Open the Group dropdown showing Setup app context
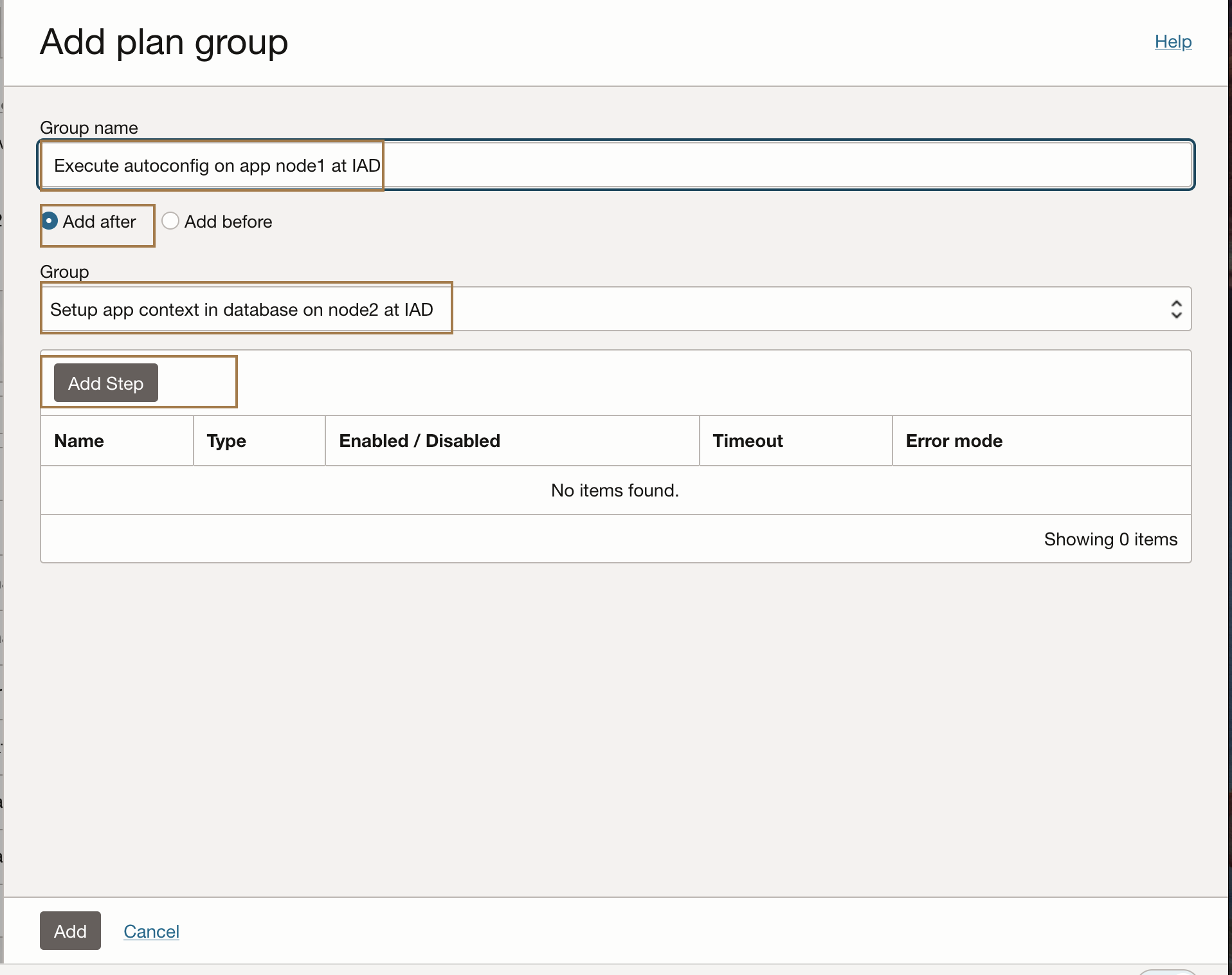The height and width of the screenshot is (975, 1232). pyautogui.click(x=615, y=309)
